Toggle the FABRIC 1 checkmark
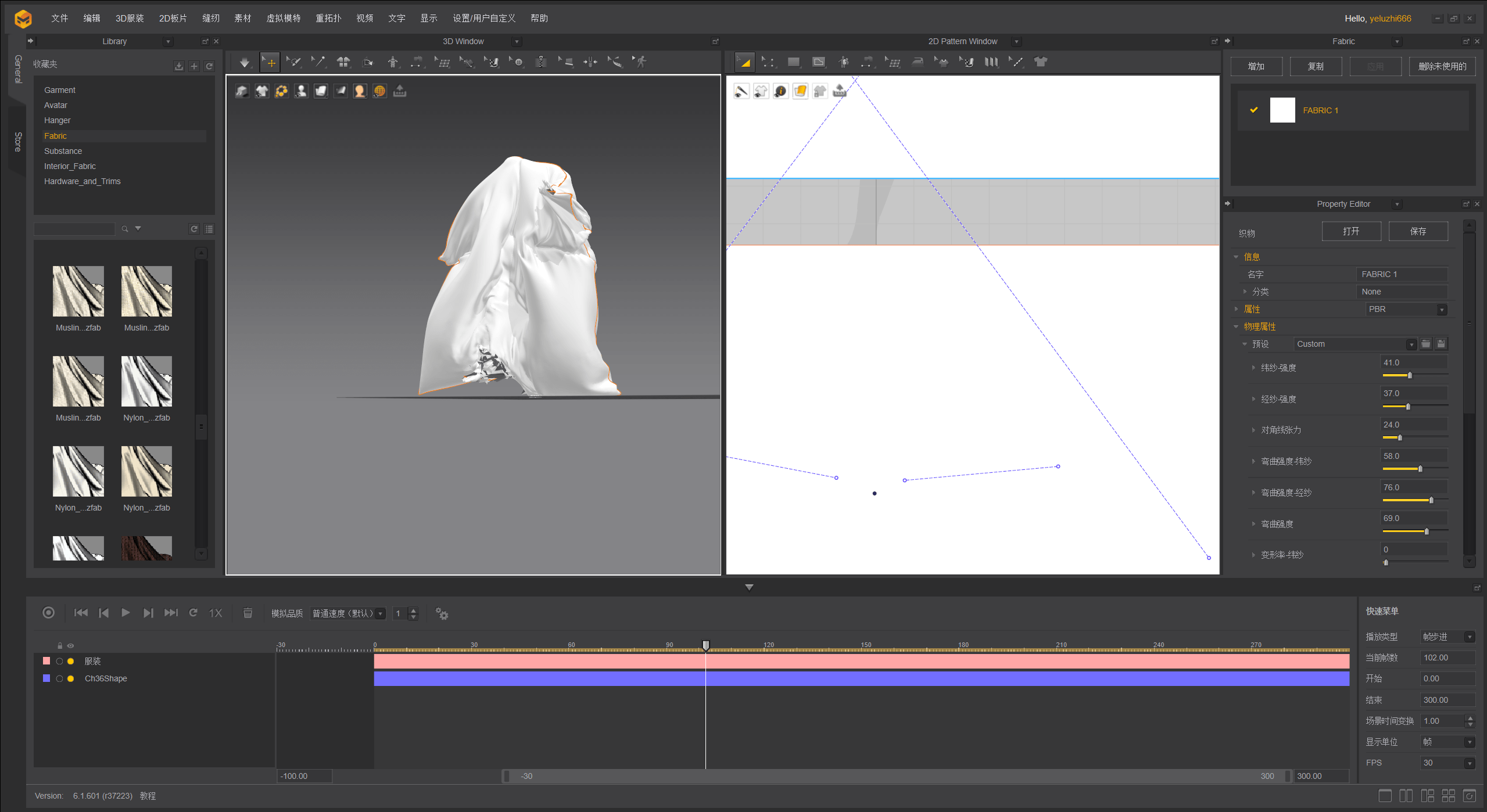Image resolution: width=1487 pixels, height=812 pixels. [1254, 110]
